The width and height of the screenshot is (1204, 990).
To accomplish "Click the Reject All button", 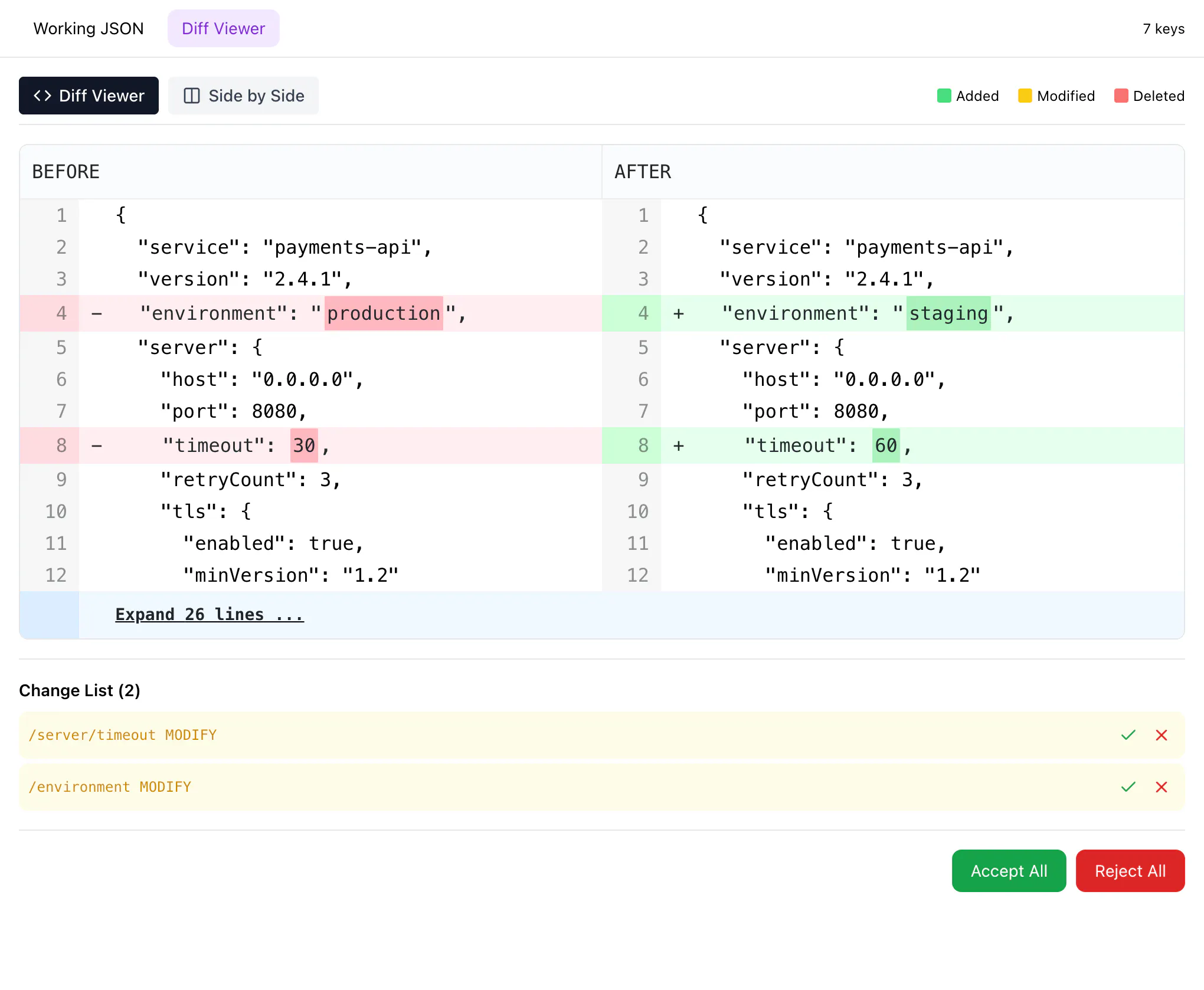I will pos(1130,871).
